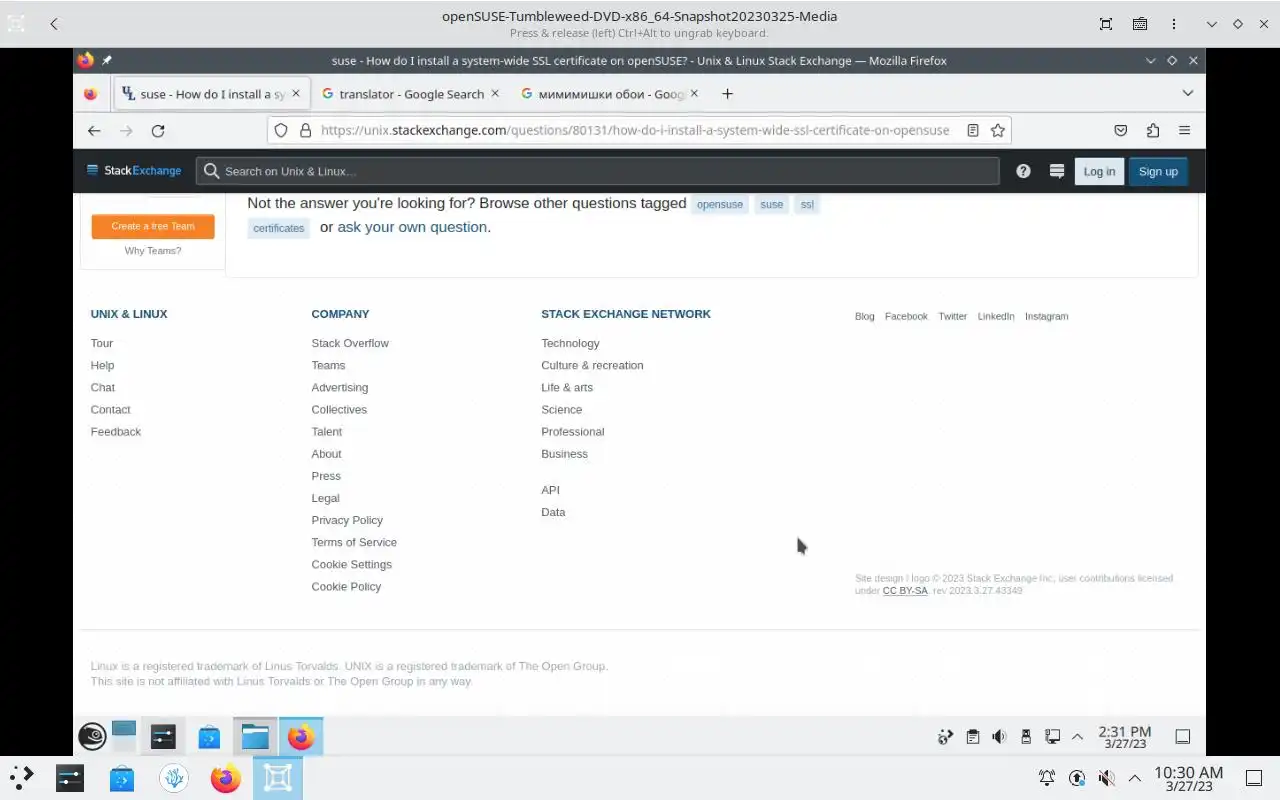1280x800 pixels.
Task: Toggle fullscreen in GNOME Boxes header
Action: click(x=1106, y=24)
